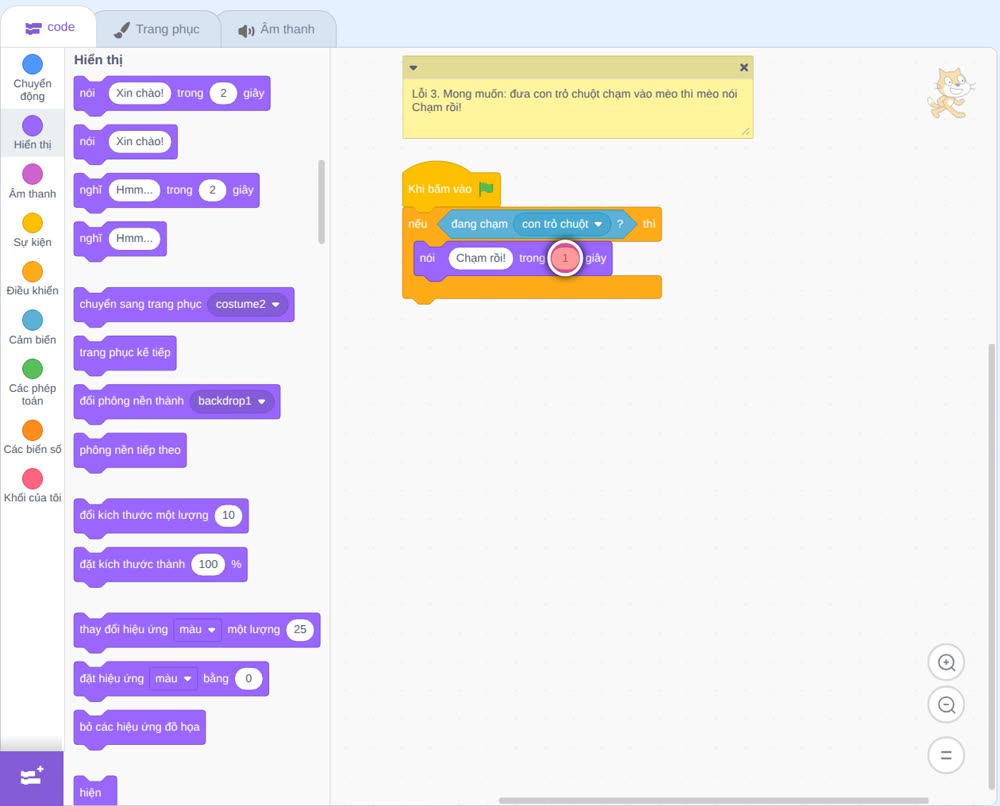1000x806 pixels.
Task: Select the Hiển thị category circle
Action: point(33,126)
